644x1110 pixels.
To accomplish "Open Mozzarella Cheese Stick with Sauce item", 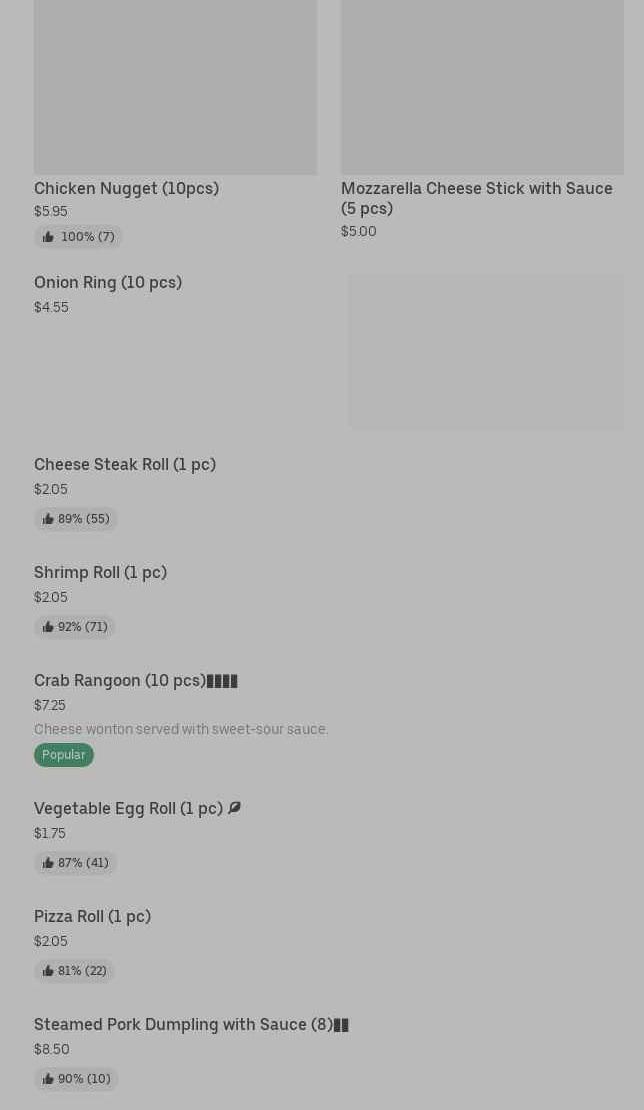I will coord(477,198).
